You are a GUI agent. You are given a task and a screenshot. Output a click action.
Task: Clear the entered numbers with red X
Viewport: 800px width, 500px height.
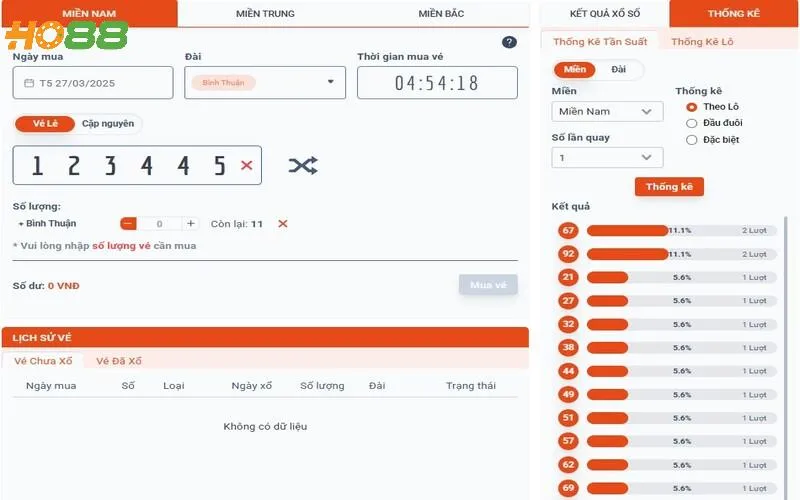pyautogui.click(x=247, y=165)
